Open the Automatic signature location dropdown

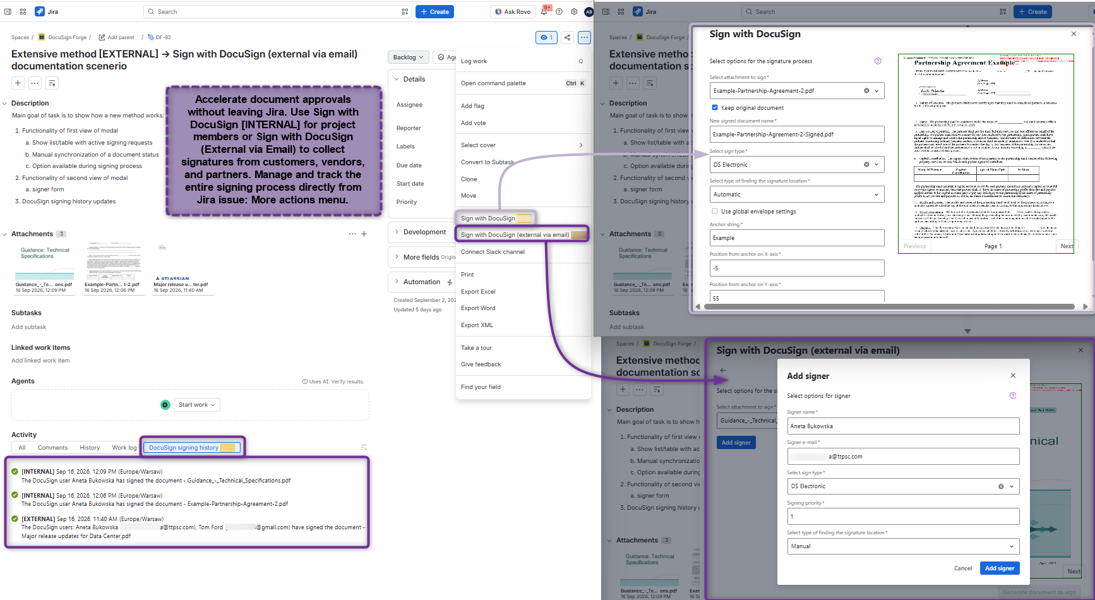(x=797, y=195)
